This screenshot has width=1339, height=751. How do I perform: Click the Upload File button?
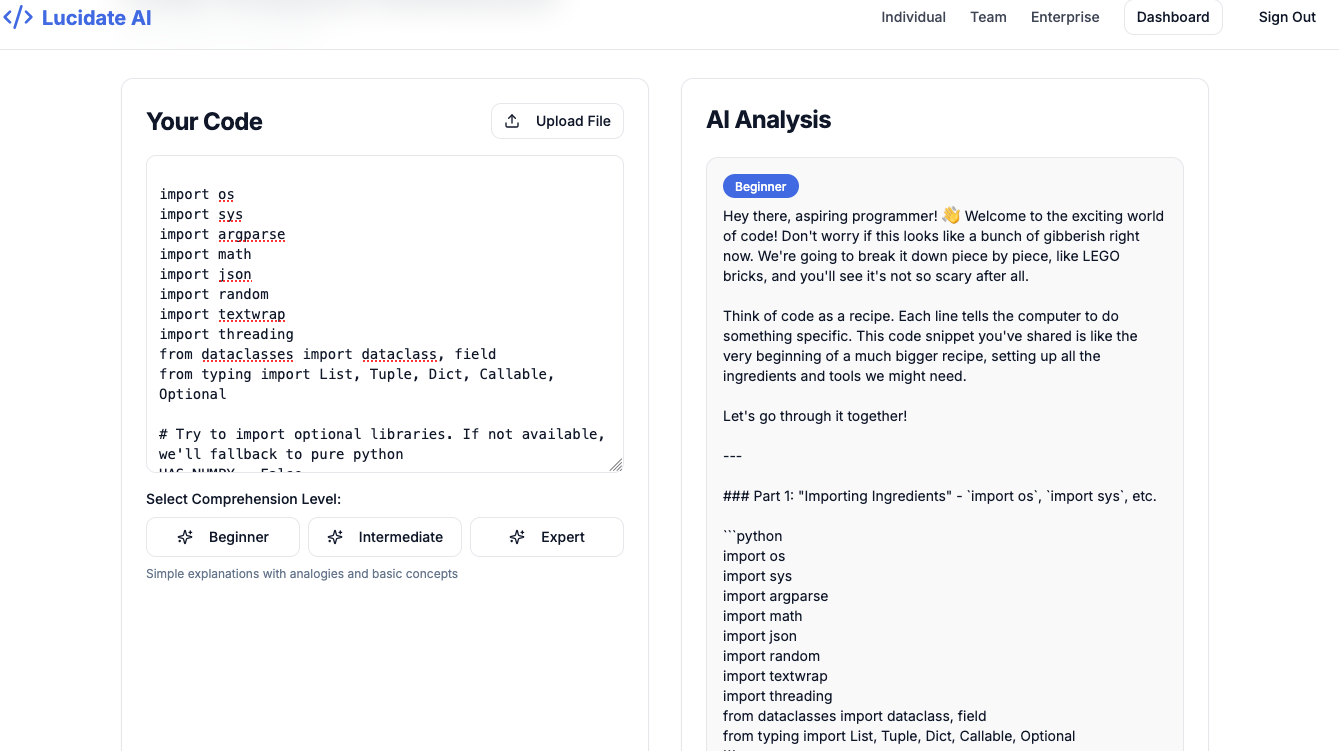(557, 121)
